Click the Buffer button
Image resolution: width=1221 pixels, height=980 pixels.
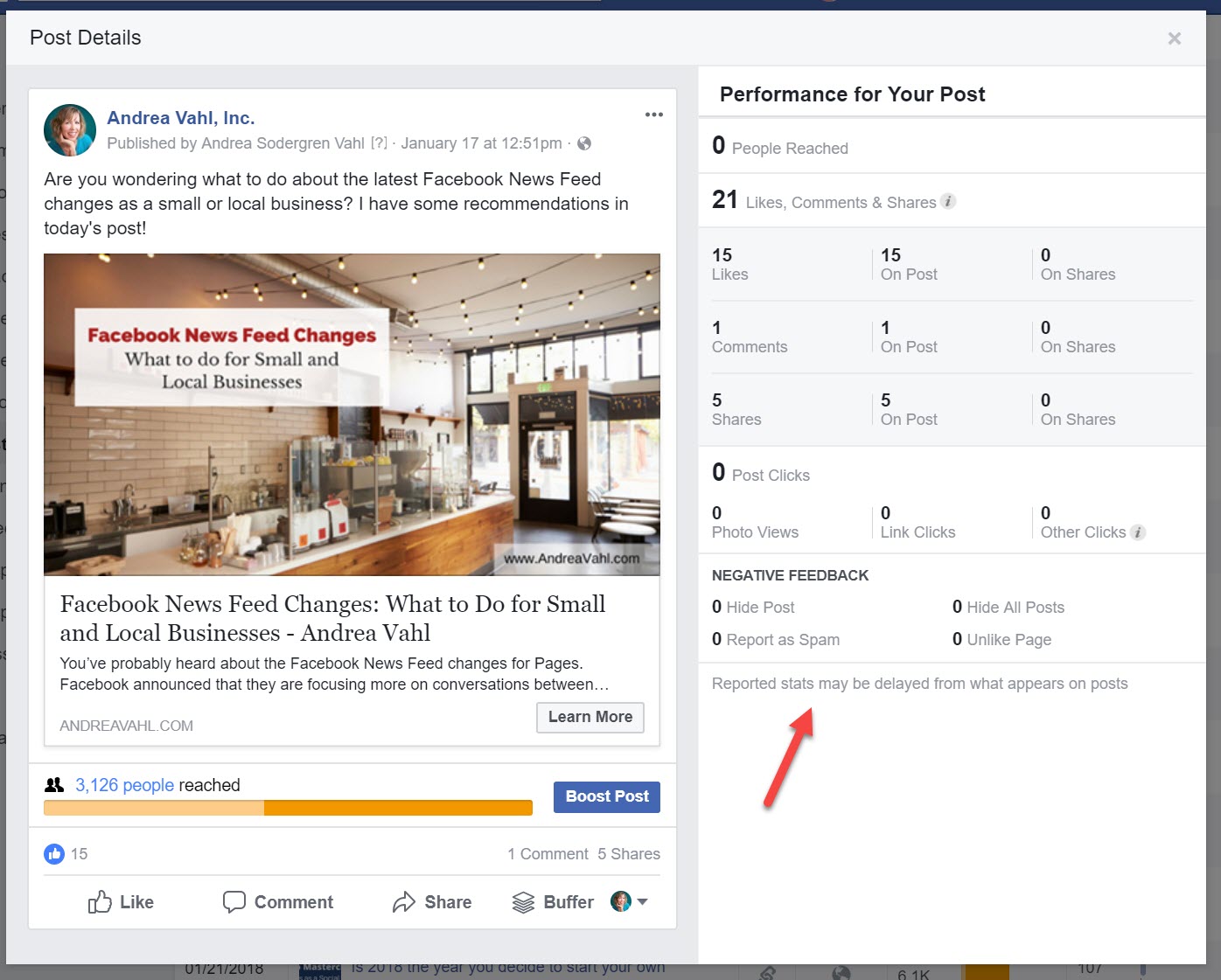click(553, 902)
